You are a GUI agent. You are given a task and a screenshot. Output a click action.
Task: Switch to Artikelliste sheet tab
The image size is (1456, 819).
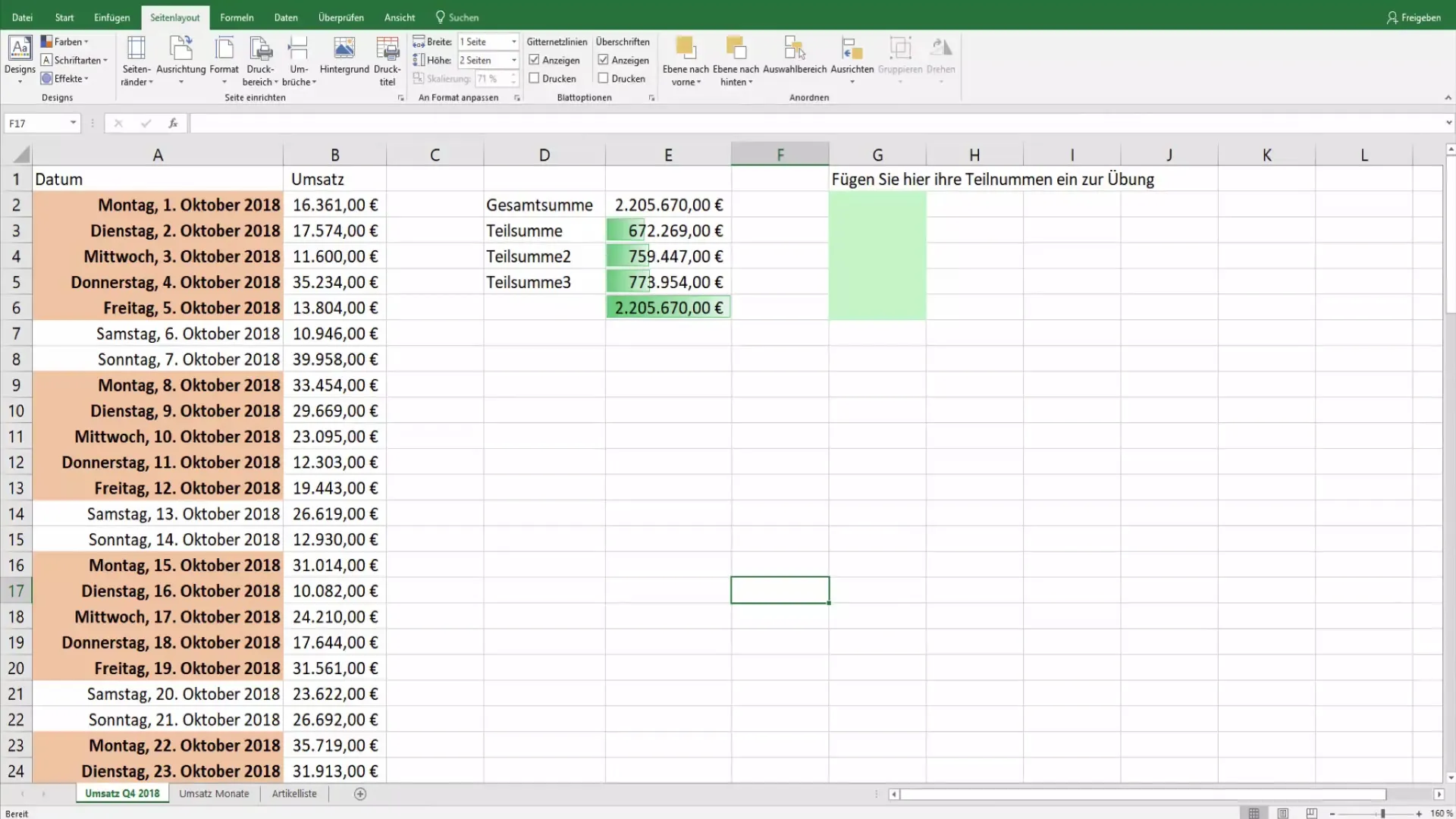click(294, 793)
